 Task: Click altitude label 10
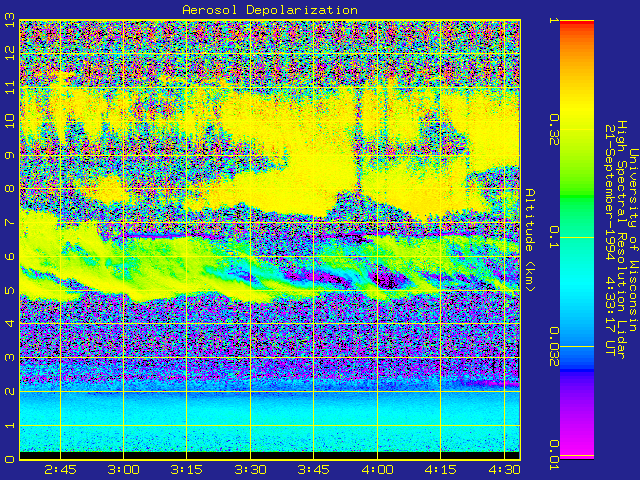(x=10, y=121)
